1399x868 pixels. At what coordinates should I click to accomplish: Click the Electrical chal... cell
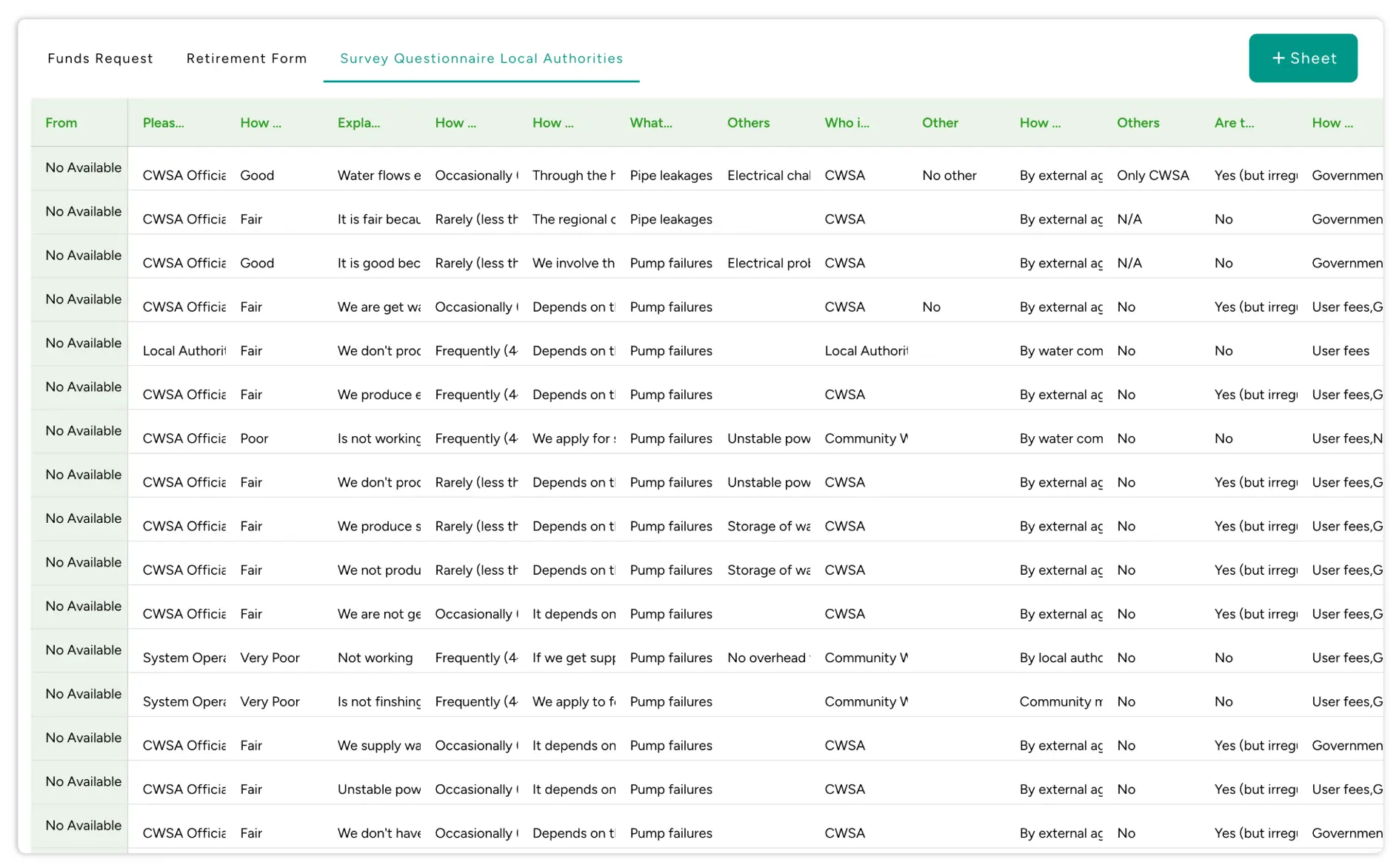coord(768,176)
